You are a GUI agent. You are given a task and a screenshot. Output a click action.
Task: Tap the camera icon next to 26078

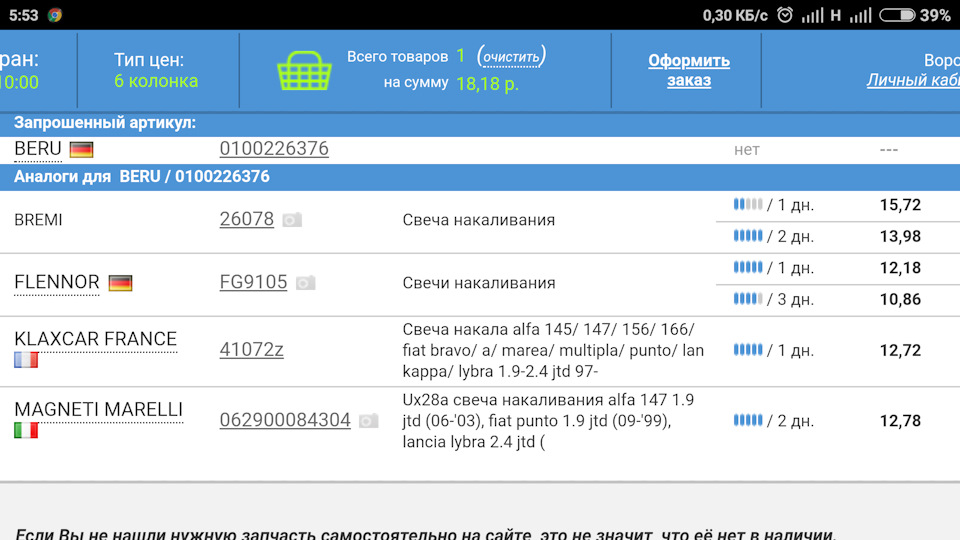click(x=291, y=220)
